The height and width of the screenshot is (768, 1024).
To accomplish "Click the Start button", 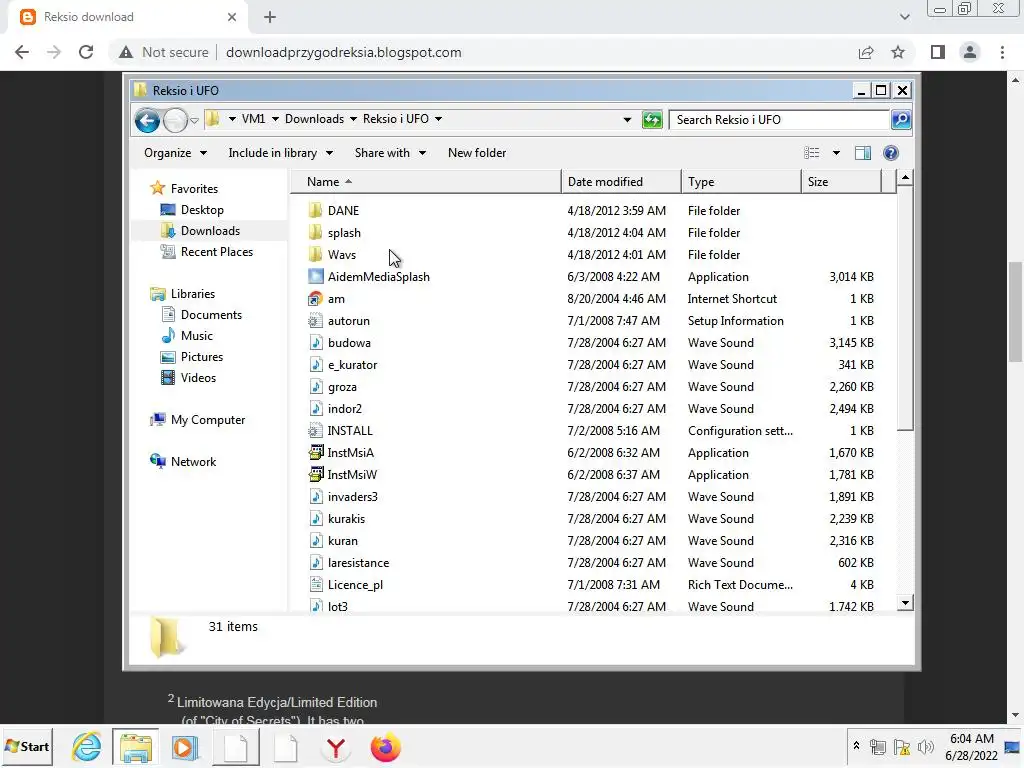I will tap(27, 746).
